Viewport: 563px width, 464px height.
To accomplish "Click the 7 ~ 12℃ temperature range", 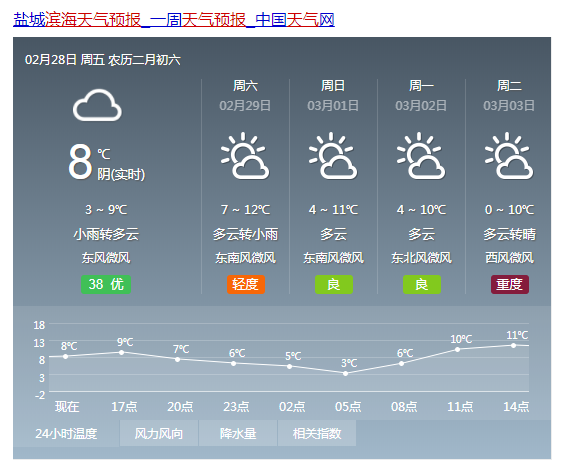I will (x=245, y=209).
